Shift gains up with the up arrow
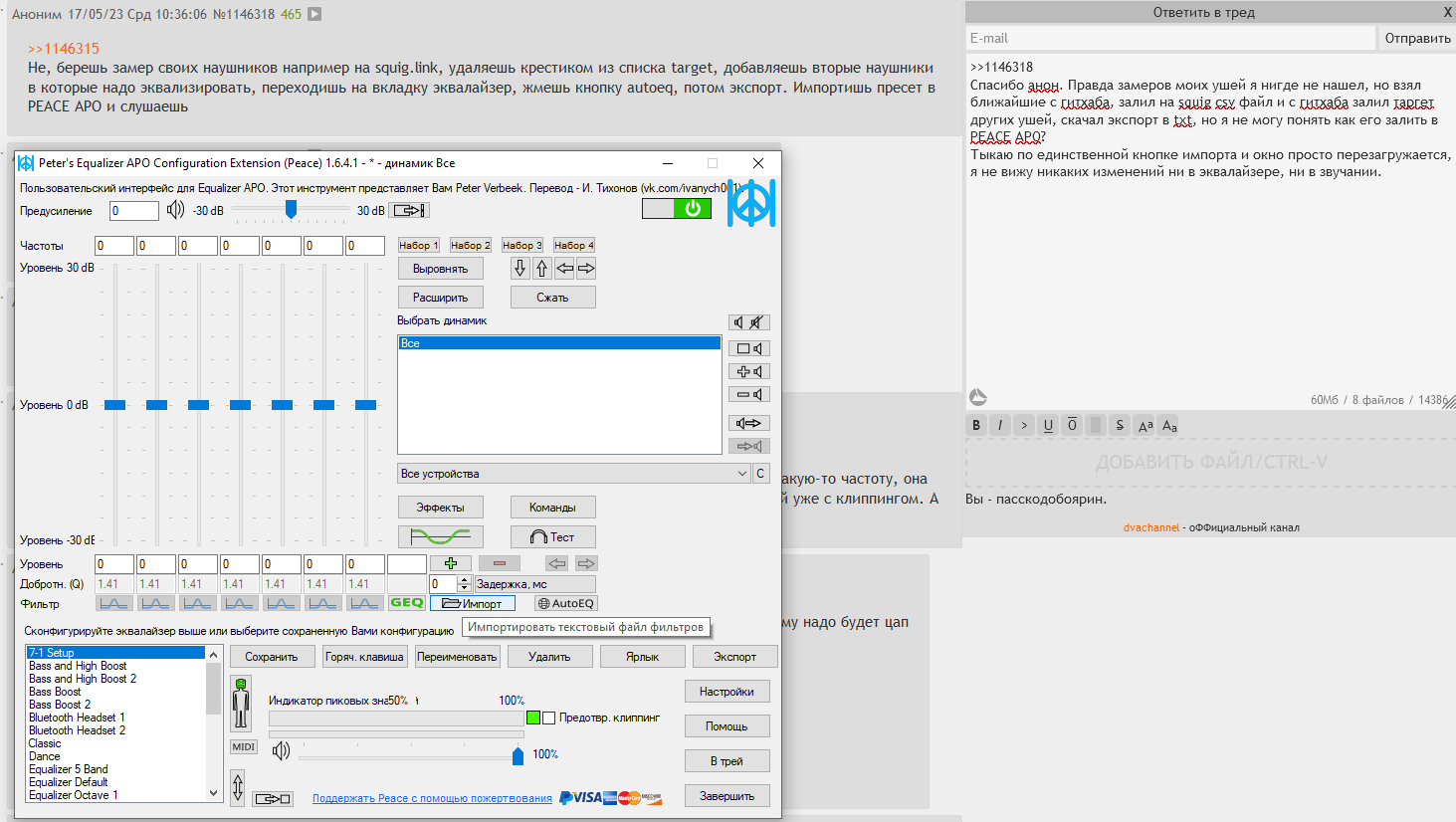Viewport: 1456px width, 822px height. [542, 268]
